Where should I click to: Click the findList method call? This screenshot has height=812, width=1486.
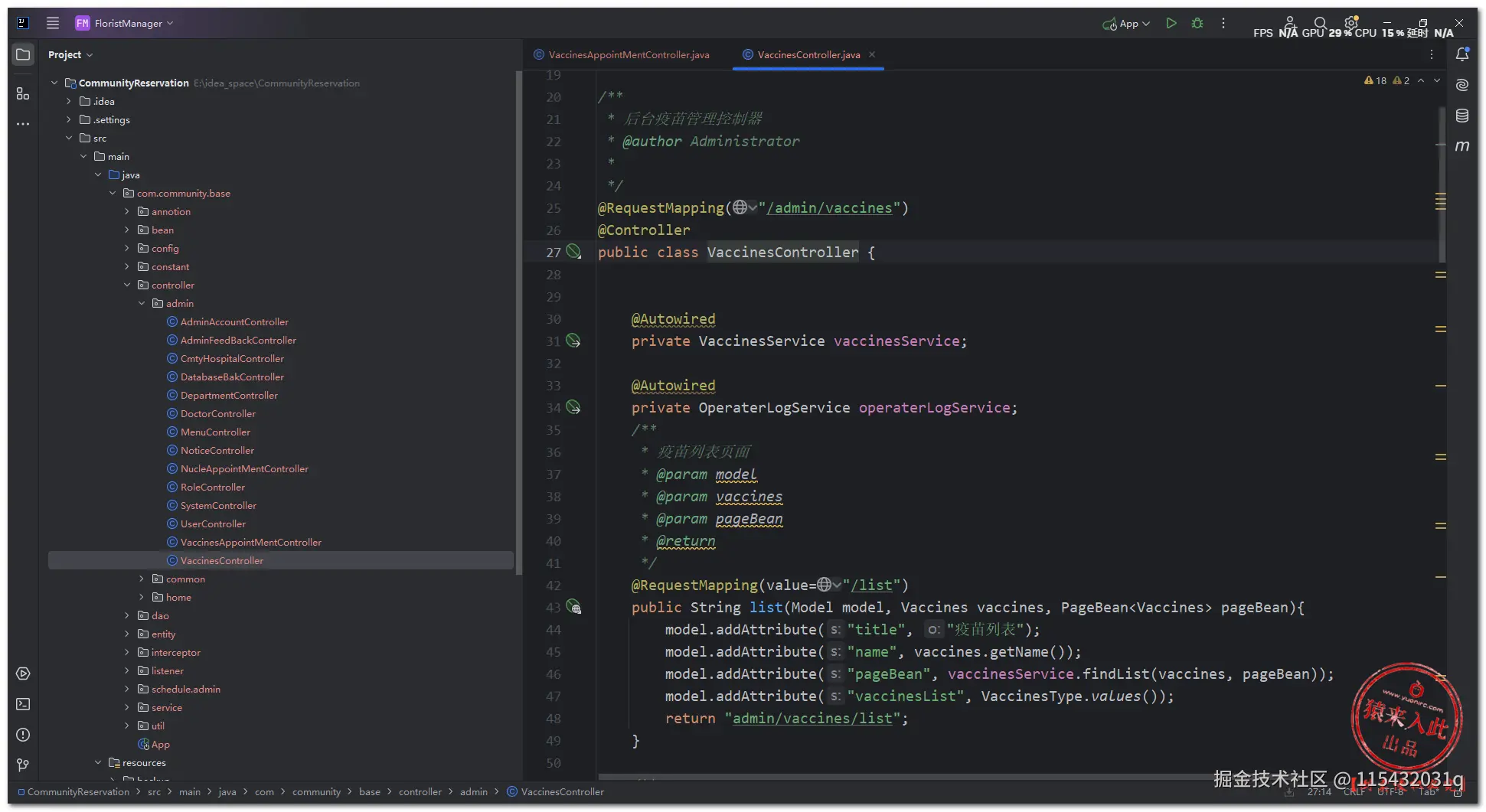tap(1115, 673)
